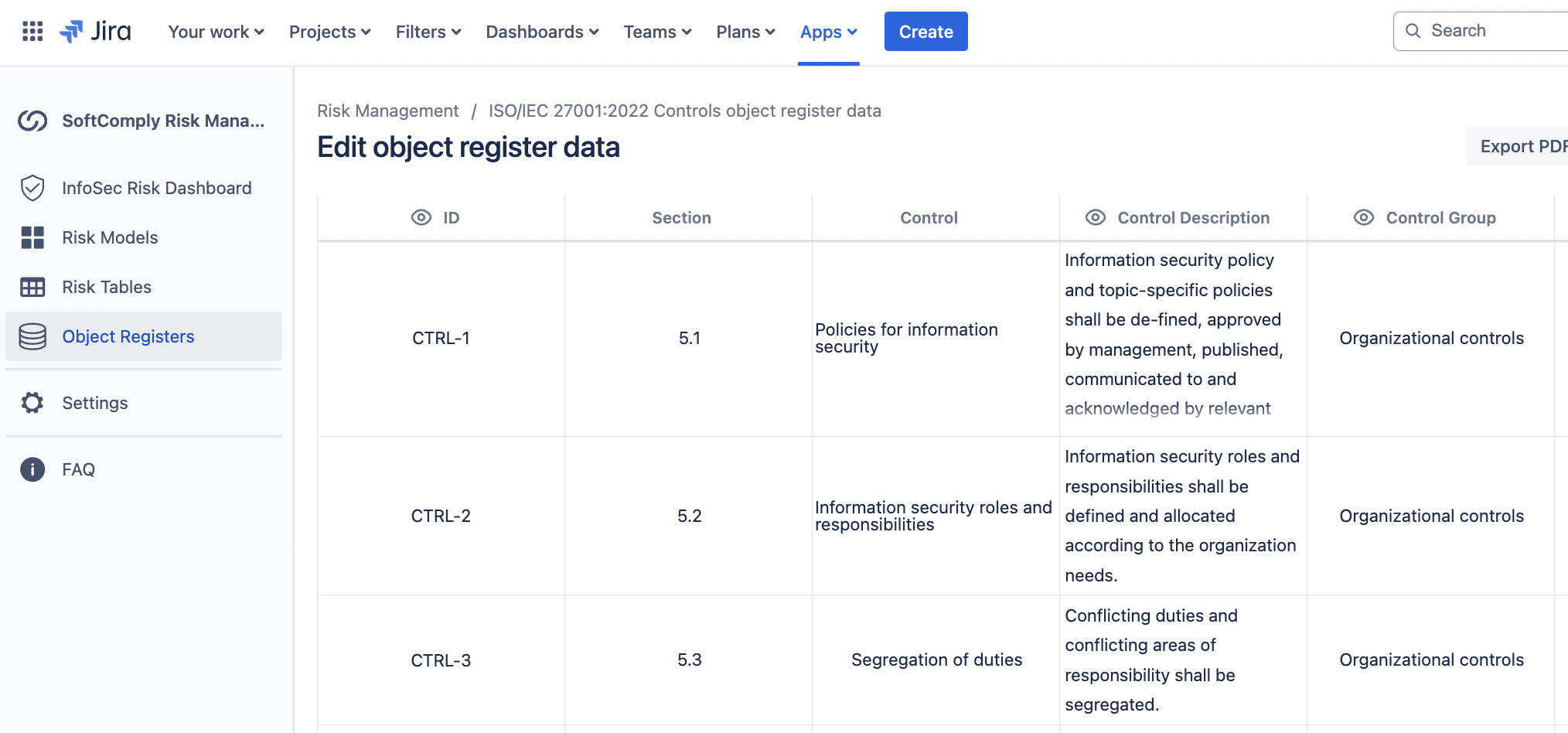Hide the Control Description column
The image size is (1568, 733).
click(1095, 217)
